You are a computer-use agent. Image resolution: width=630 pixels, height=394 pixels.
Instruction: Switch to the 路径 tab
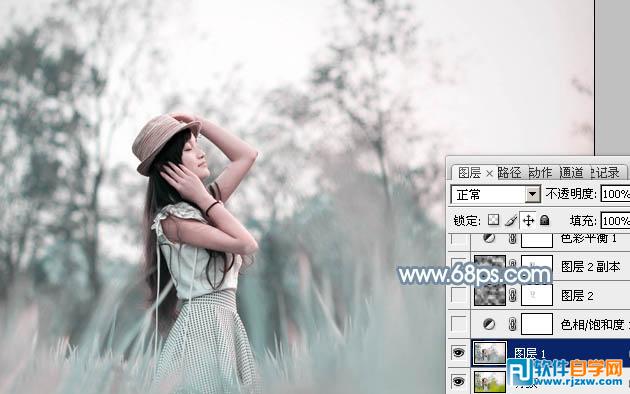[x=509, y=173]
